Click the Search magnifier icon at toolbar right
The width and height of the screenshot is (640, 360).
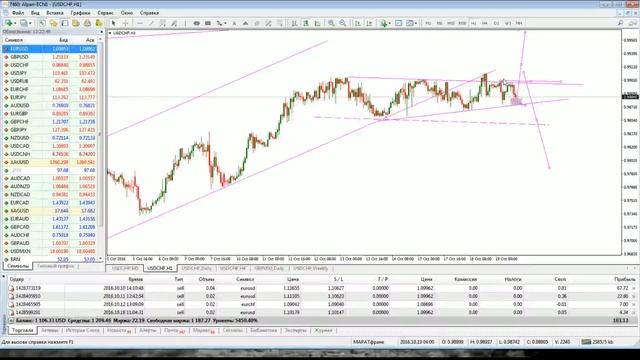(x=620, y=23)
